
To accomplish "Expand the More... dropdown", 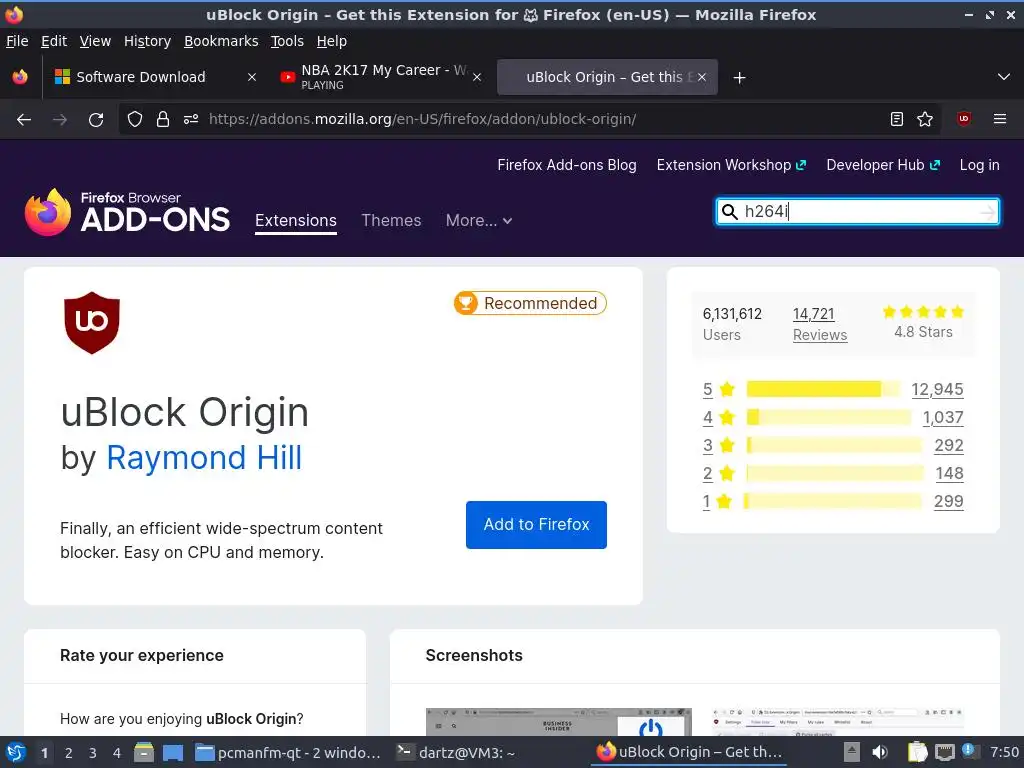I will [479, 221].
